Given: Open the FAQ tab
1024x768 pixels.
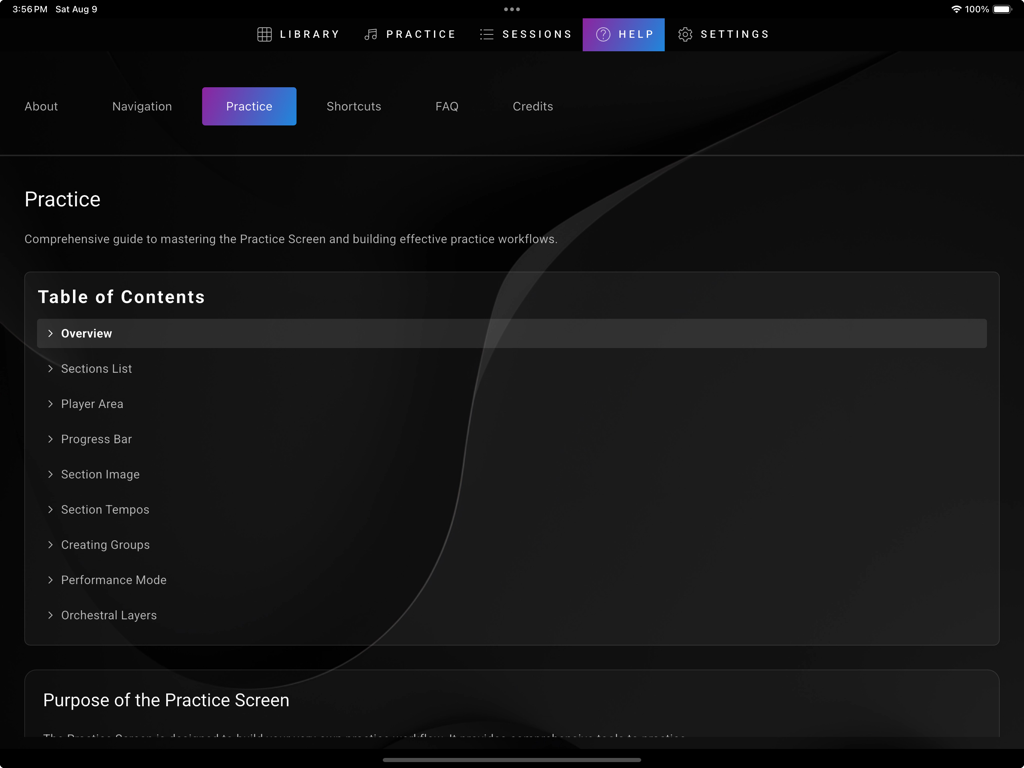Looking at the screenshot, I should point(446,106).
